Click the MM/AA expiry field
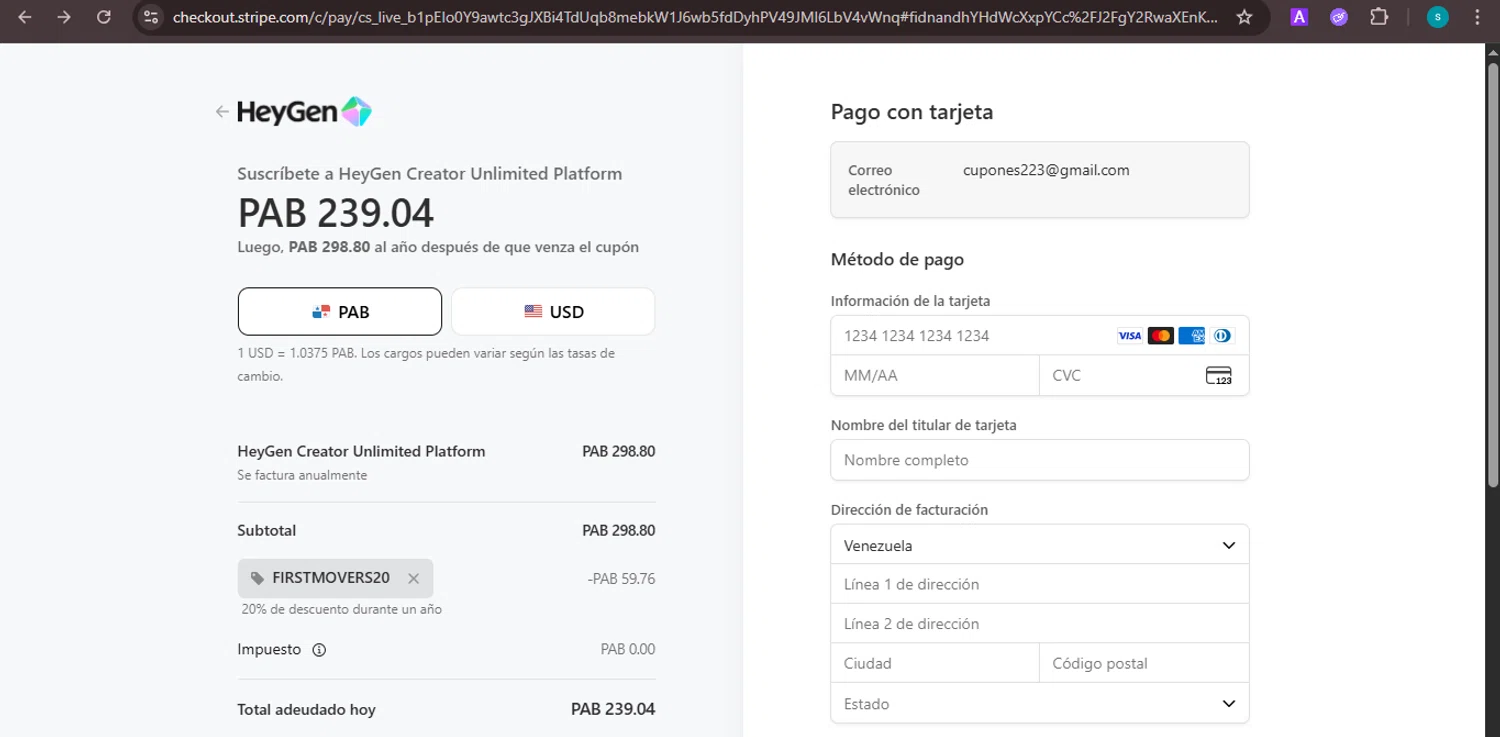1500x737 pixels. pyautogui.click(x=935, y=376)
